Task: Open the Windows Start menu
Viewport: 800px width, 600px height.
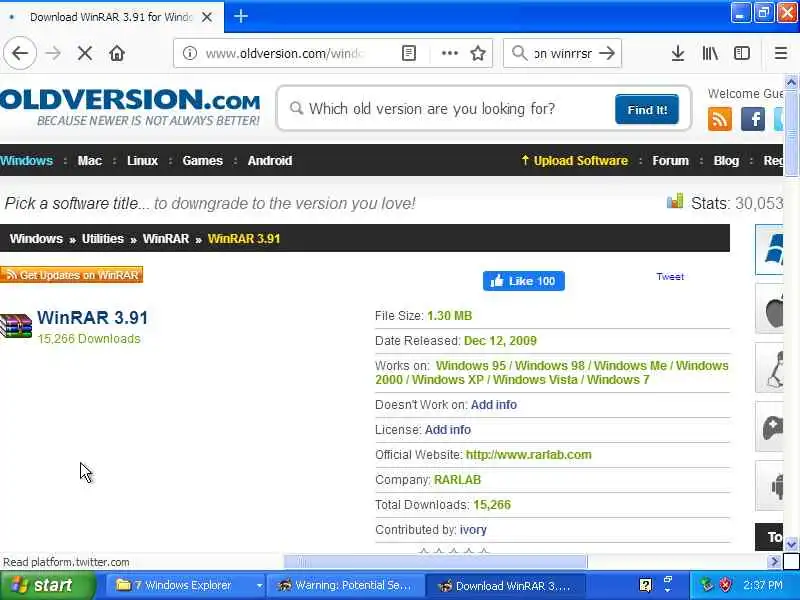Action: pyautogui.click(x=47, y=585)
